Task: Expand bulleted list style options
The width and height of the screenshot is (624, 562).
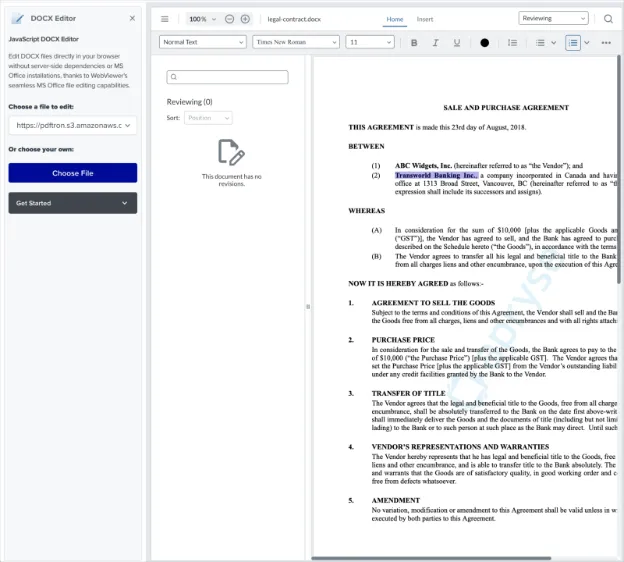Action: [x=554, y=43]
